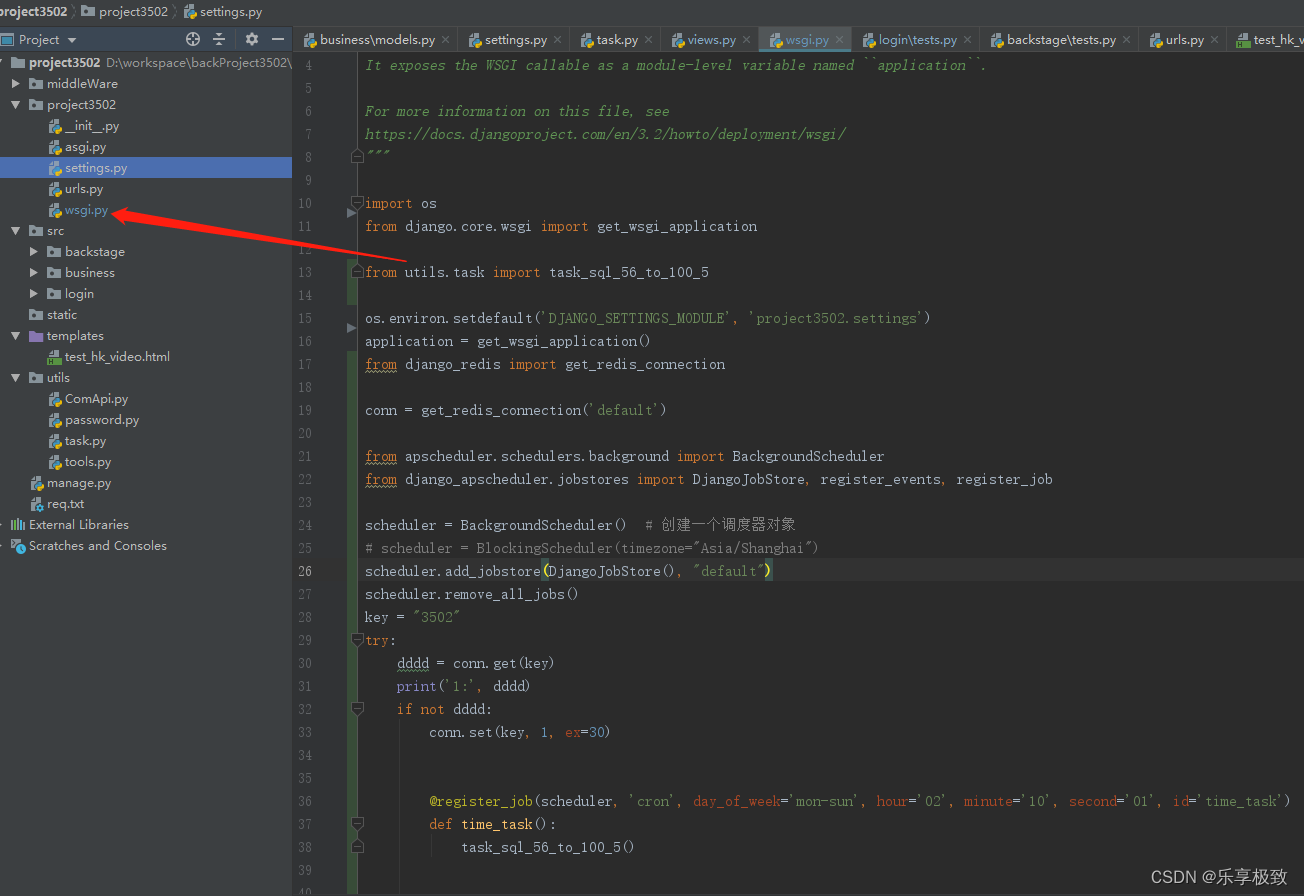1304x896 pixels.
Task: Open the business\models.py tab
Action: [x=377, y=38]
